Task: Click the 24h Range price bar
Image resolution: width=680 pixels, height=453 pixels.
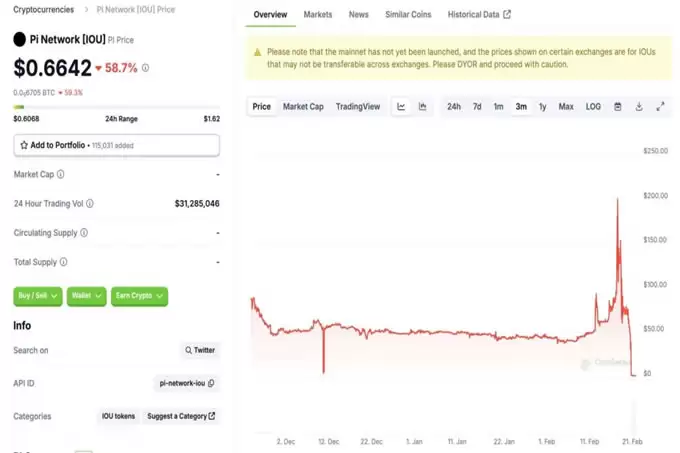Action: tap(116, 107)
